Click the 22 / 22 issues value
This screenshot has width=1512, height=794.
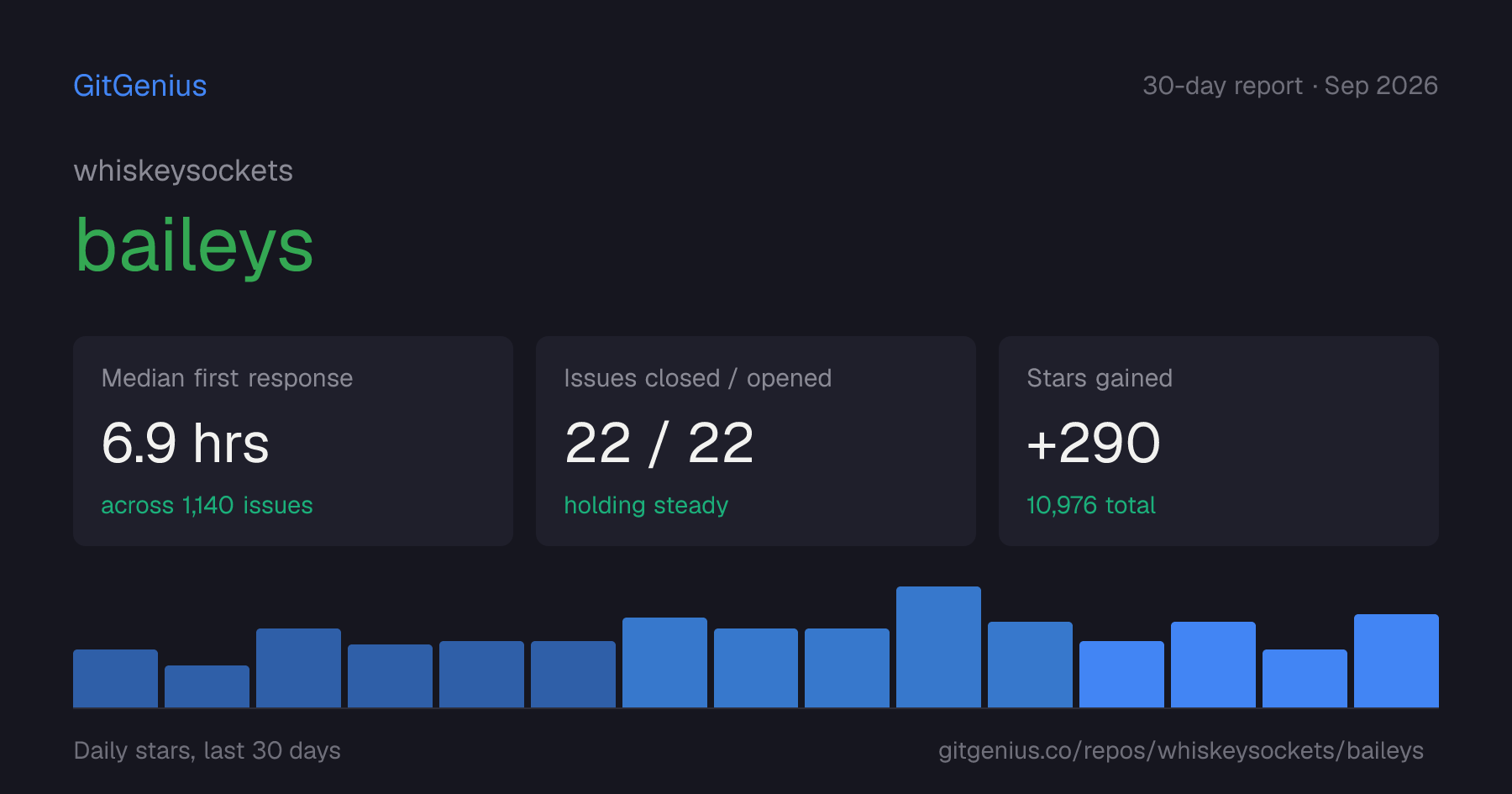[659, 443]
